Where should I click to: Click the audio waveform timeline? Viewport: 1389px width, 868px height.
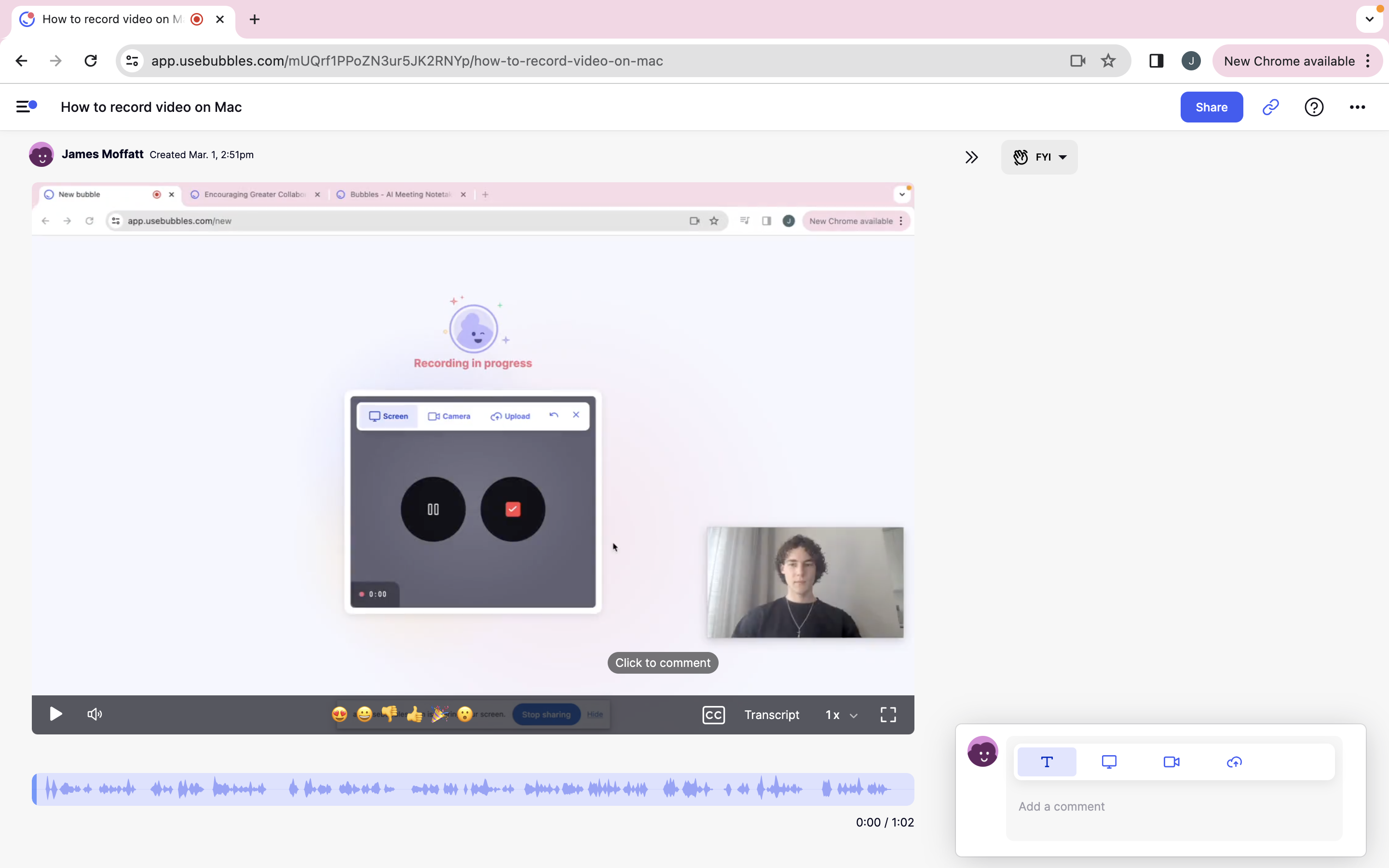[472, 789]
